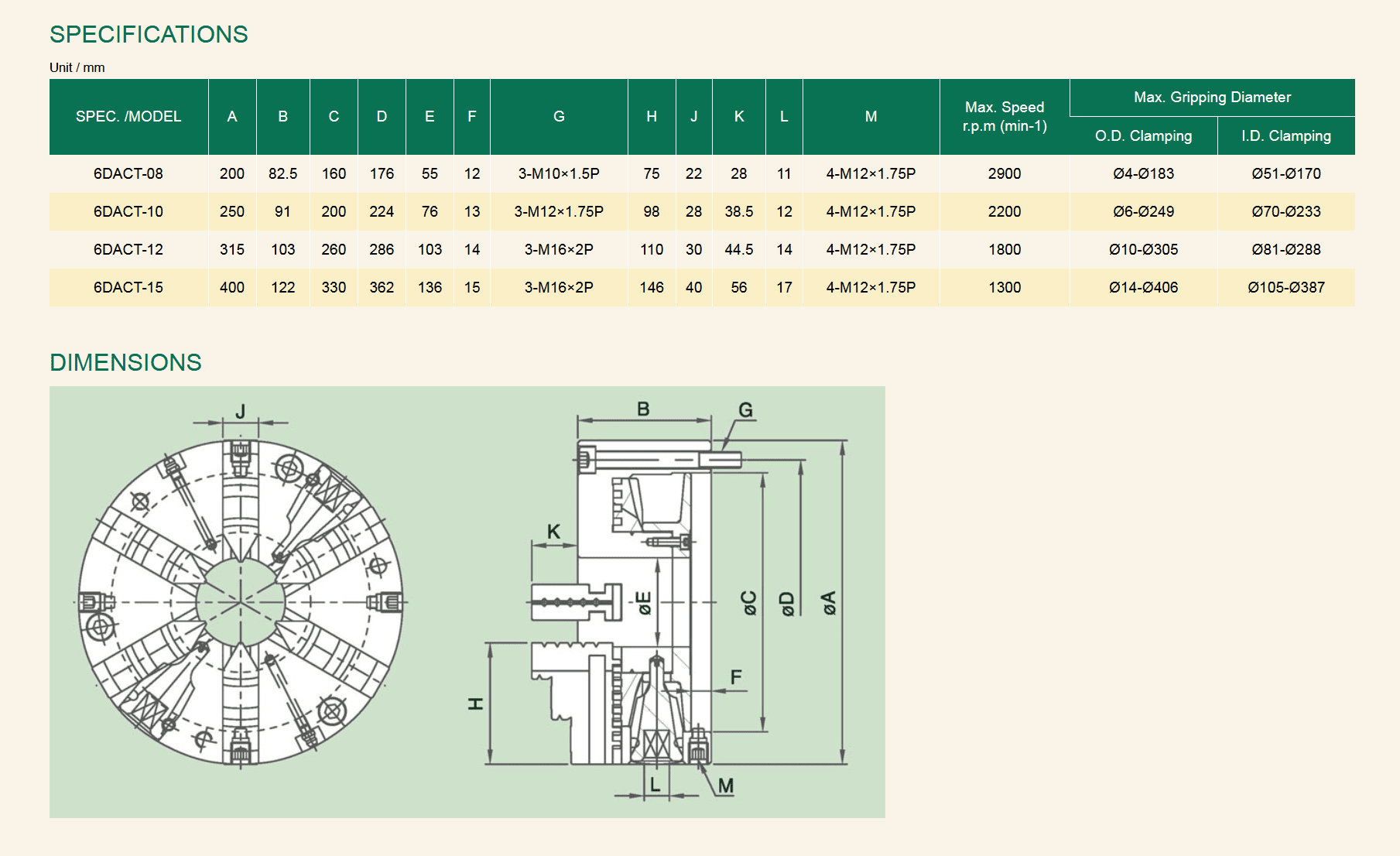This screenshot has width=1400, height=856.
Task: Click the 38.5 value in column K
Action: 739,211
